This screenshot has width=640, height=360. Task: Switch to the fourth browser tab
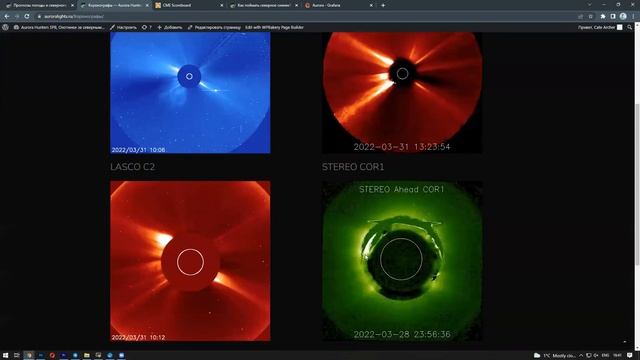point(264,5)
